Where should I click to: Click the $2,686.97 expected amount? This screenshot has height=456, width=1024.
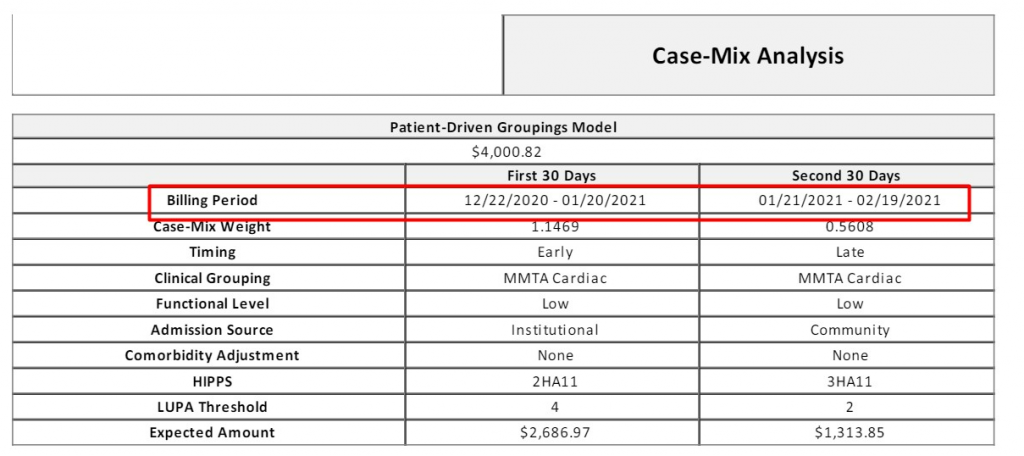555,432
